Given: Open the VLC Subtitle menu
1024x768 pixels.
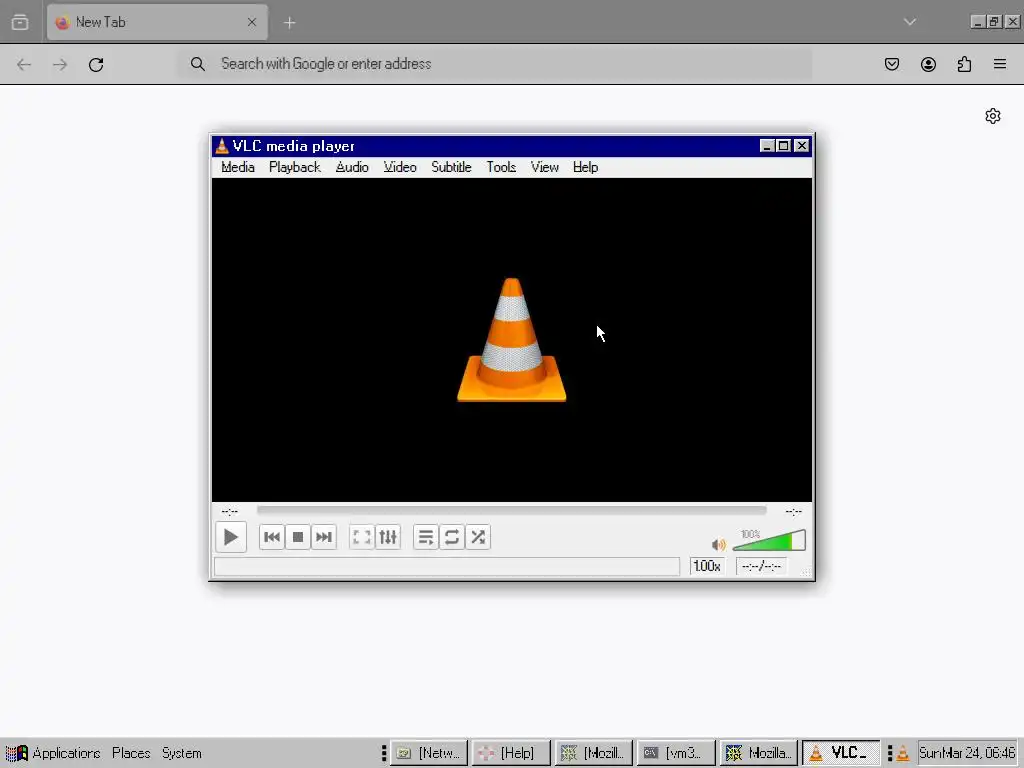Looking at the screenshot, I should pos(451,167).
